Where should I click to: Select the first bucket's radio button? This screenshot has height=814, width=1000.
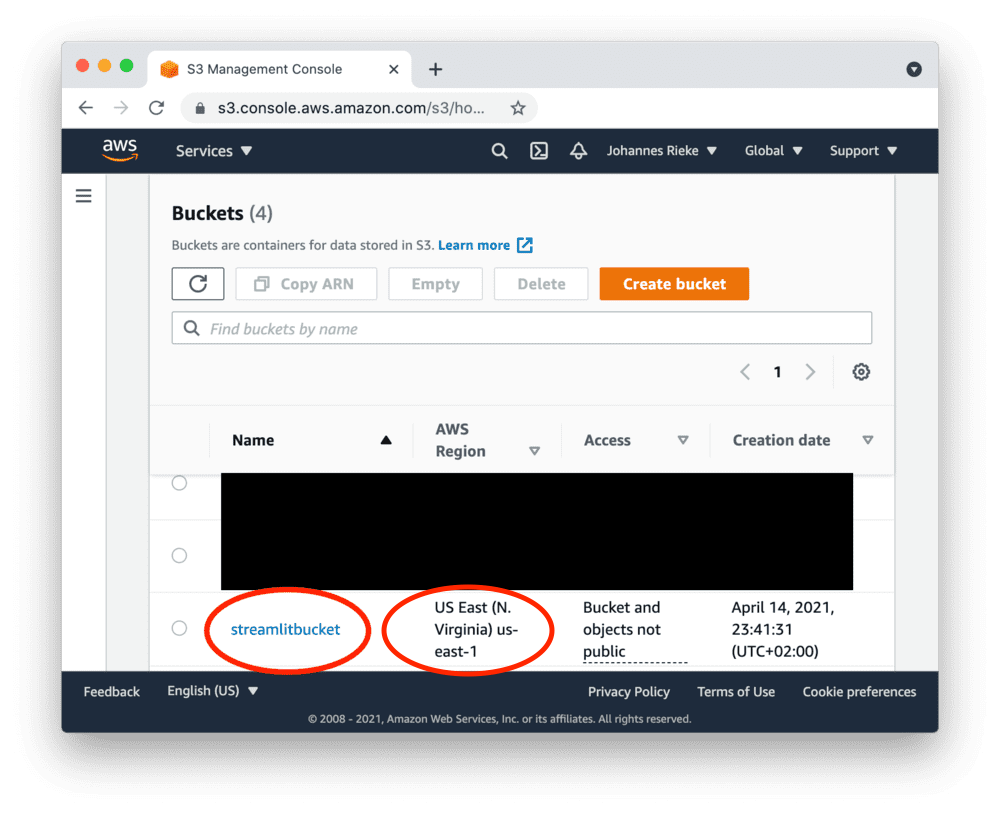coord(179,482)
